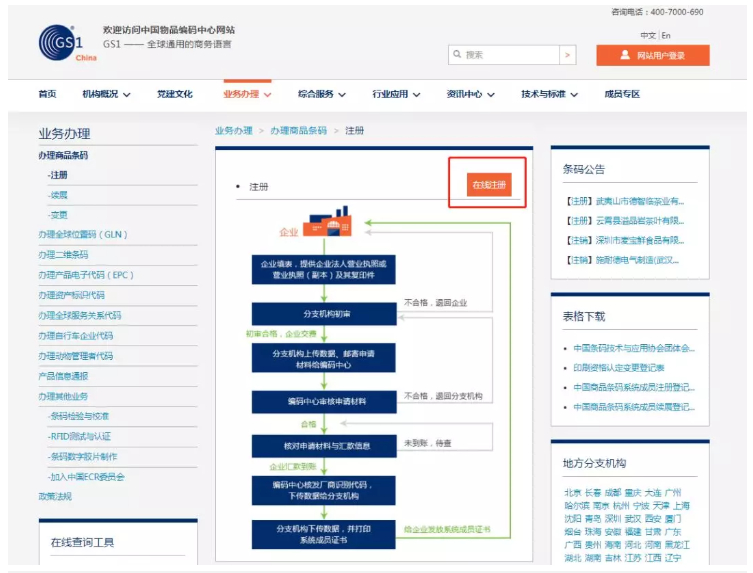Open 北京 in 地方分支机构 list

click(x=571, y=493)
